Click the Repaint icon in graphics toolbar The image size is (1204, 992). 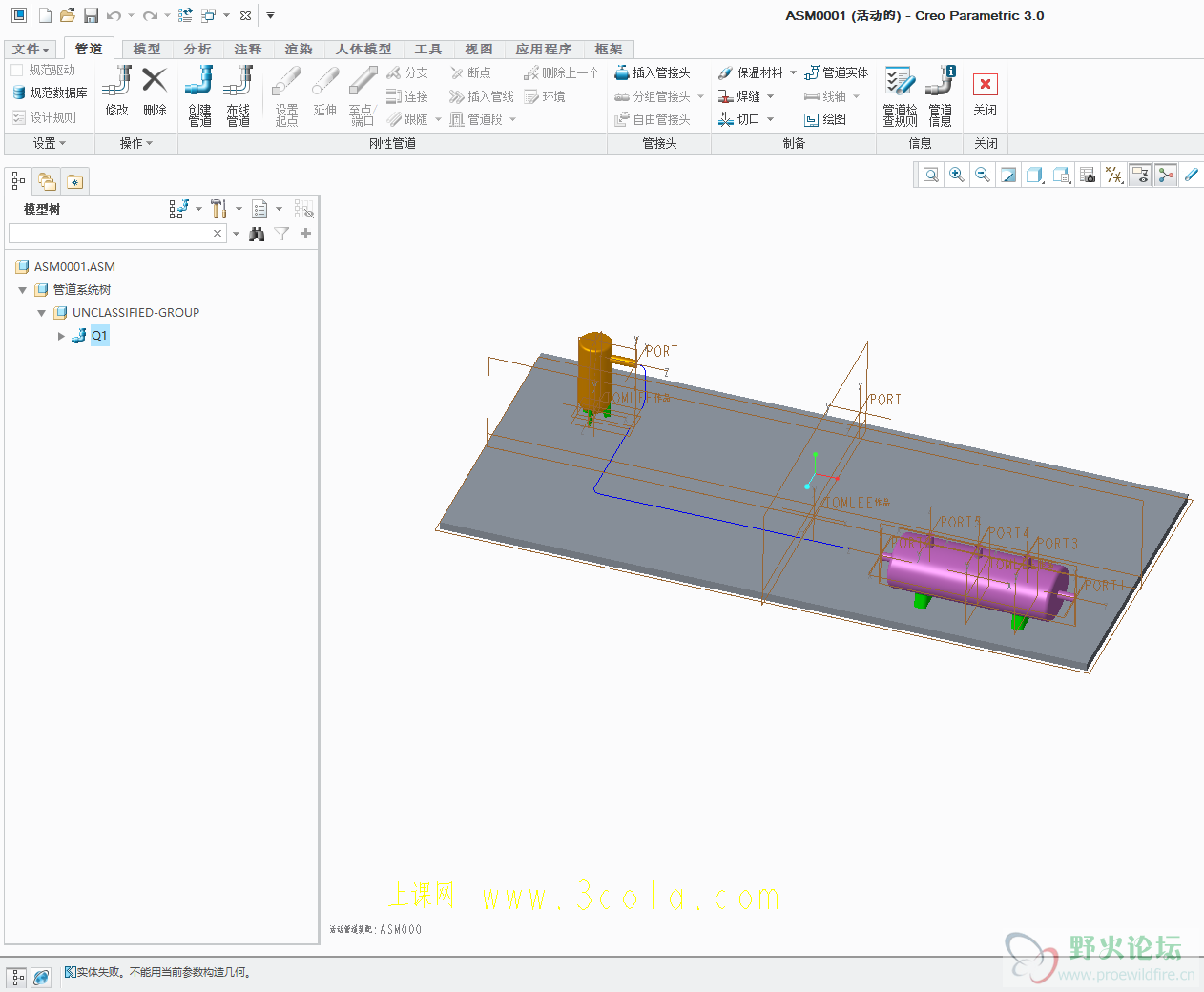coord(1008,175)
